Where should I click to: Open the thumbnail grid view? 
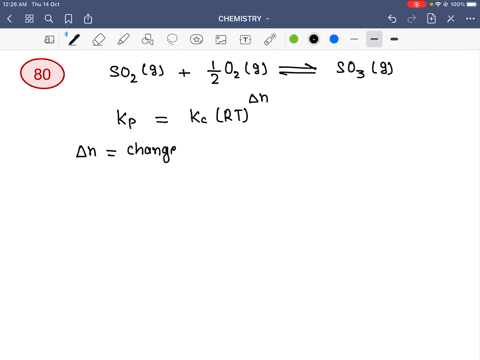click(29, 19)
